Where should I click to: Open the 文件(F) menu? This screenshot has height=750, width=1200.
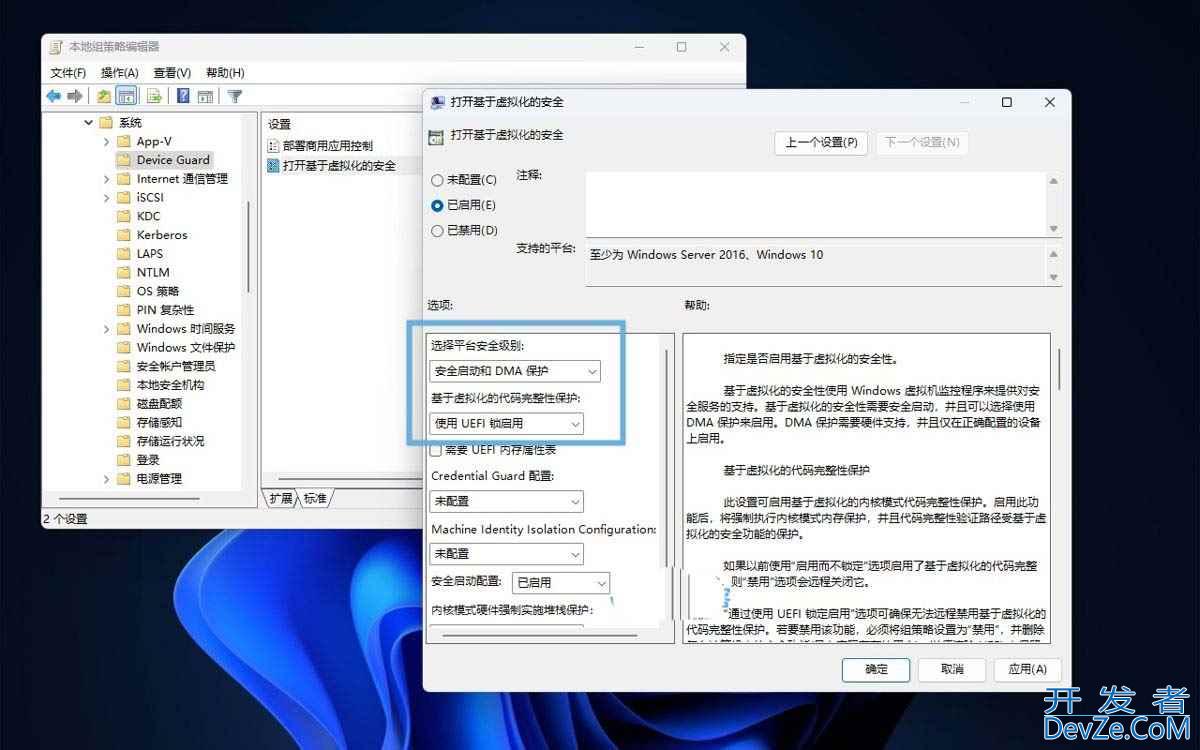pyautogui.click(x=68, y=73)
